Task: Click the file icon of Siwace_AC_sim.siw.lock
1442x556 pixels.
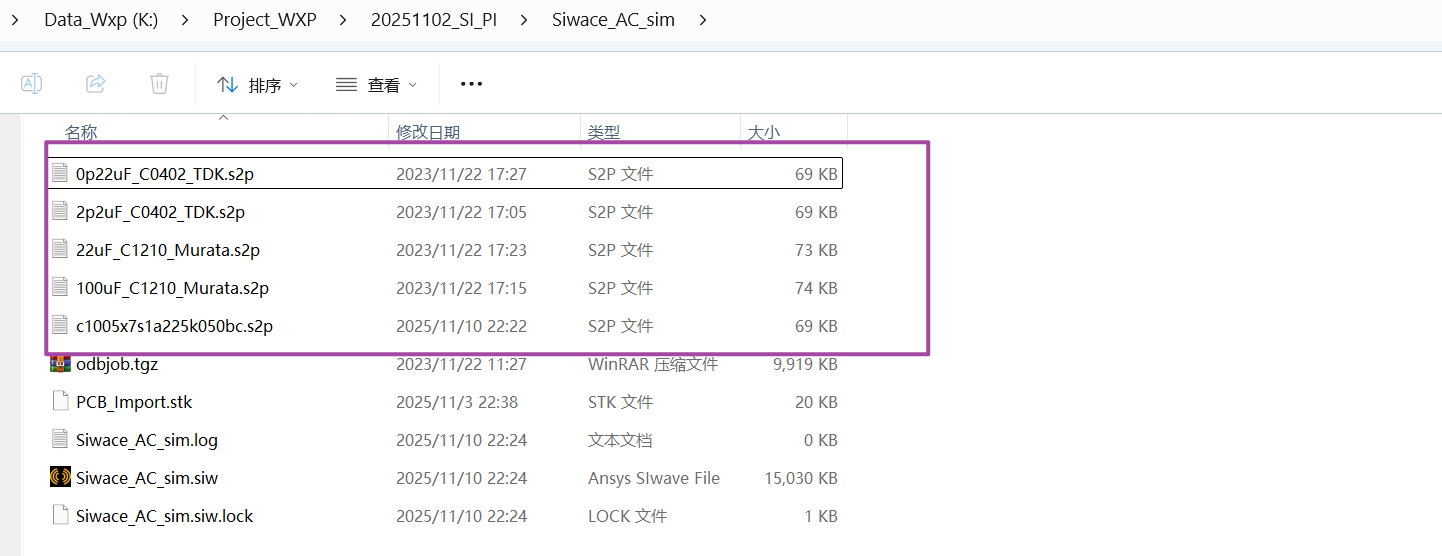Action: pyautogui.click(x=60, y=515)
